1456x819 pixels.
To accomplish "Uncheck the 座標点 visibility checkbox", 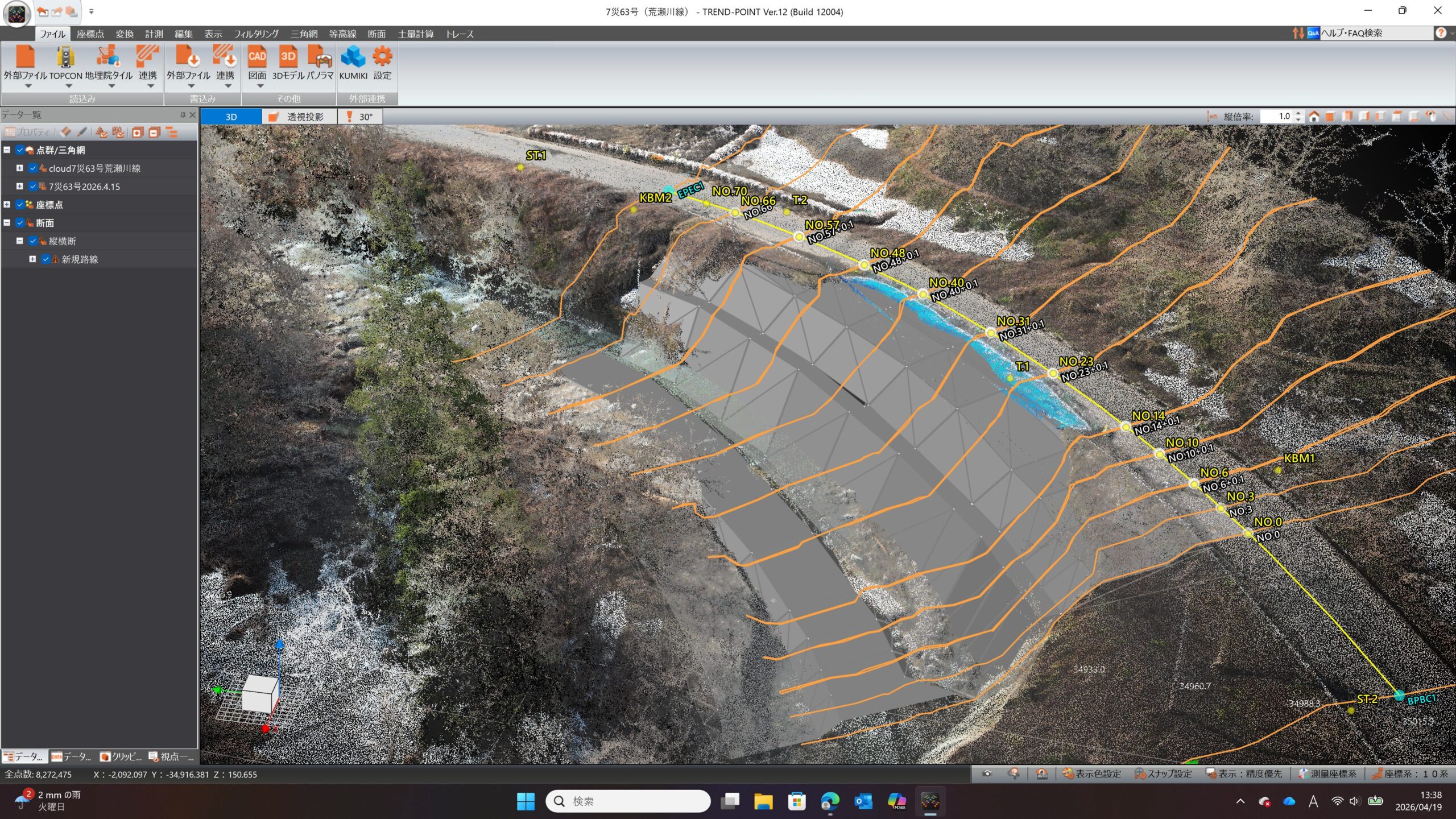I will (x=20, y=205).
